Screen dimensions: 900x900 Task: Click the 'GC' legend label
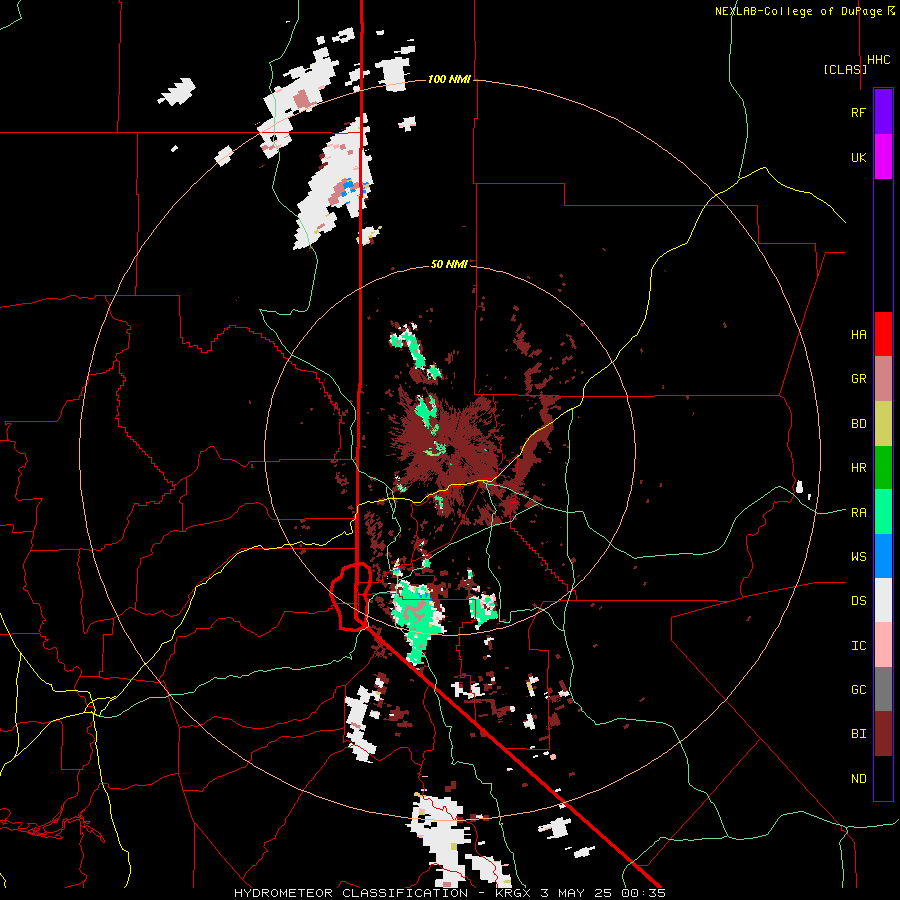click(858, 690)
